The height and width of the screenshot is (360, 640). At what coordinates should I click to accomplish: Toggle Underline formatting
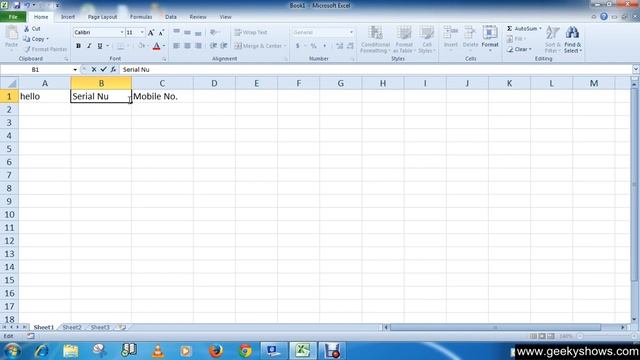click(x=100, y=46)
